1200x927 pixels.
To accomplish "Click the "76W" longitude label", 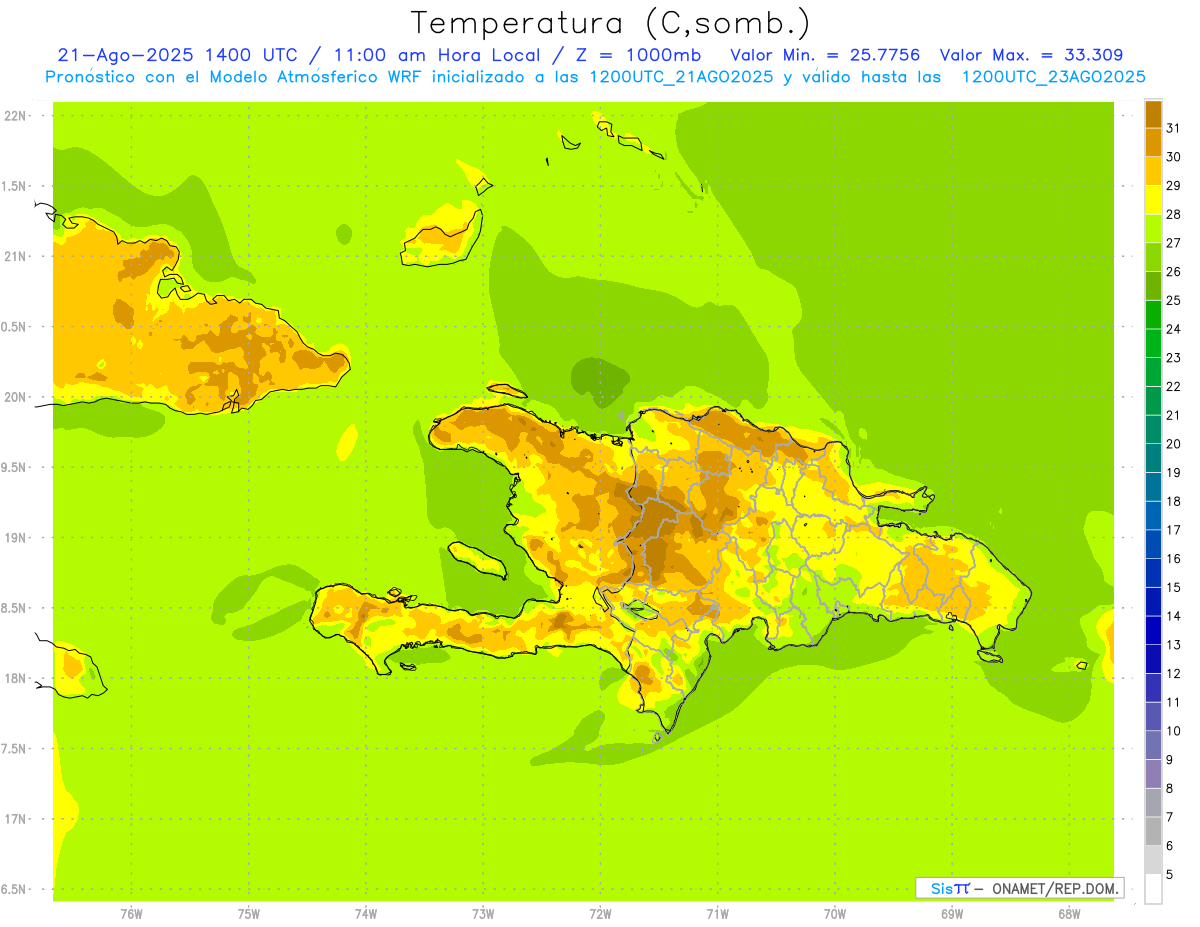I will pyautogui.click(x=132, y=914).
